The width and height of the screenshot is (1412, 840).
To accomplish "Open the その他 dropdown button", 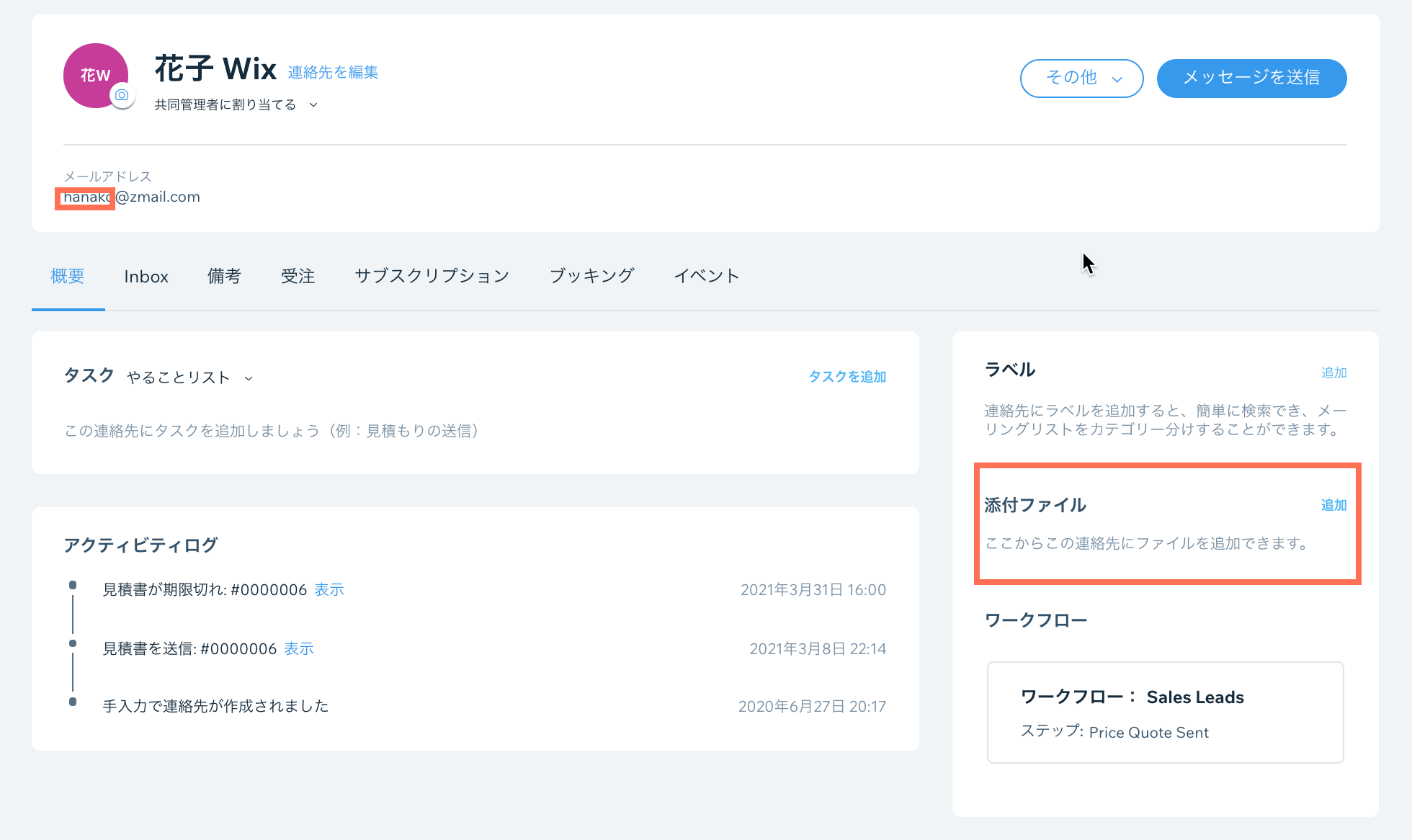I will 1081,78.
